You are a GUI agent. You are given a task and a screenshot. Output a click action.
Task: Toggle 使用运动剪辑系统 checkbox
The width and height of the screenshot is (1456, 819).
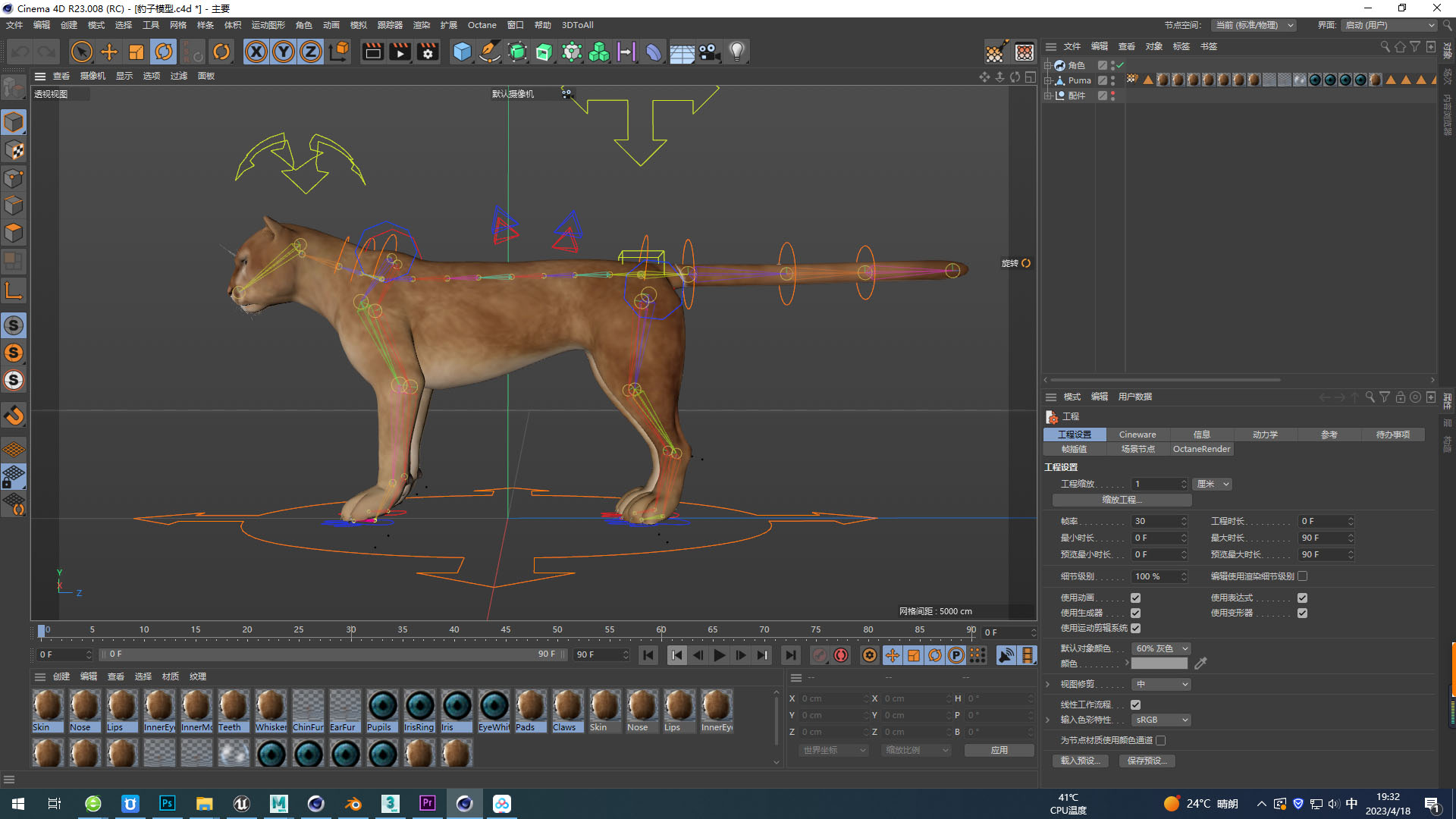(1135, 628)
